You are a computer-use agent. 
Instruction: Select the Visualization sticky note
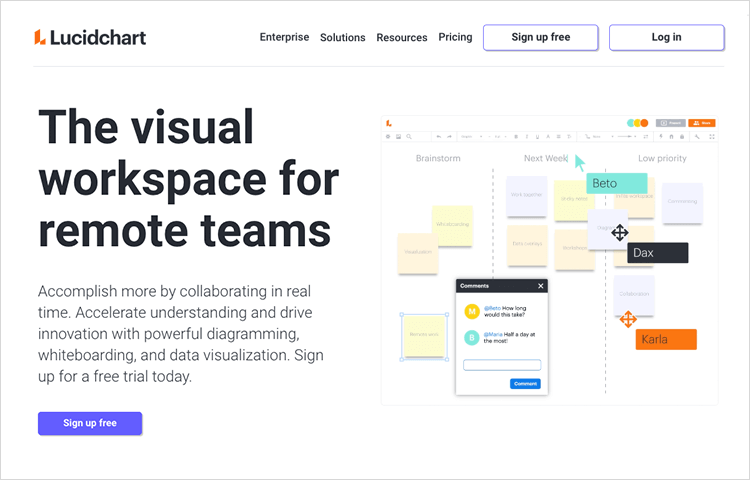pyautogui.click(x=418, y=253)
